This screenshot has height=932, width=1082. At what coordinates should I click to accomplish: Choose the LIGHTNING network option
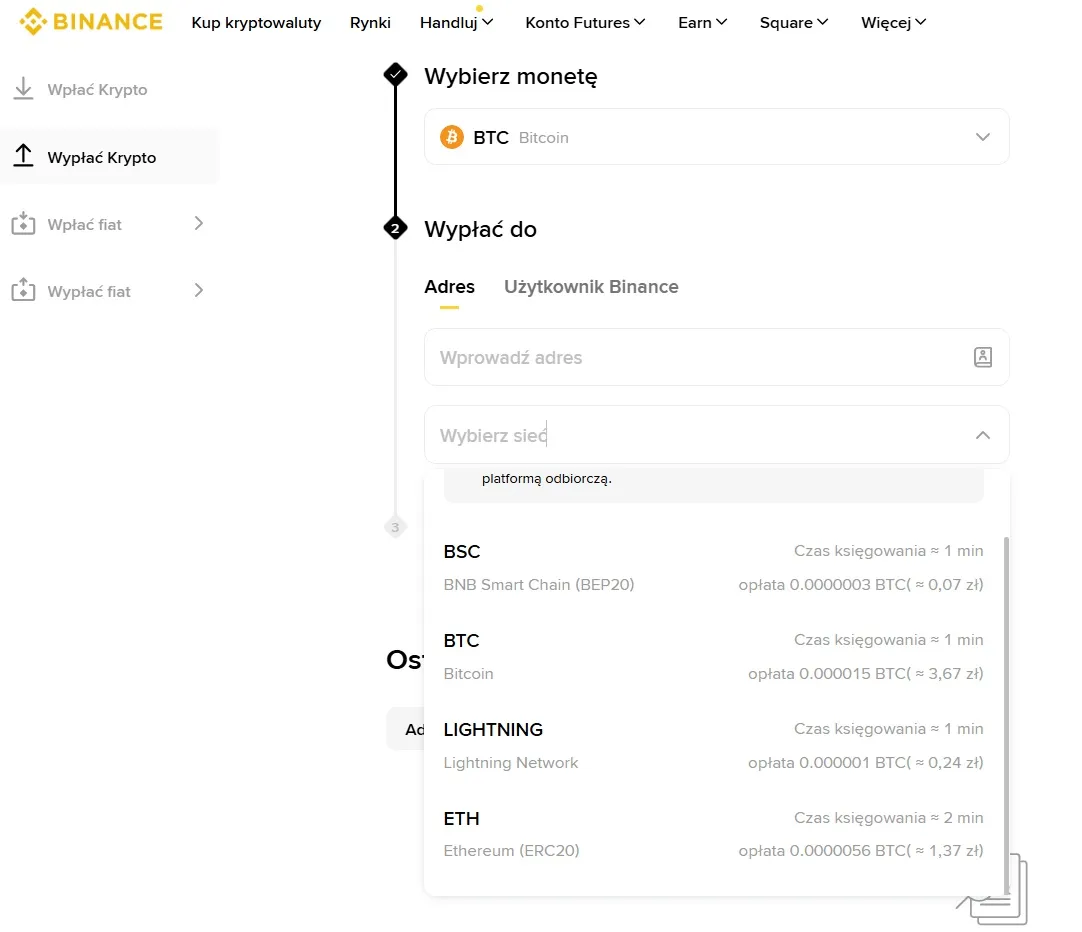point(714,746)
